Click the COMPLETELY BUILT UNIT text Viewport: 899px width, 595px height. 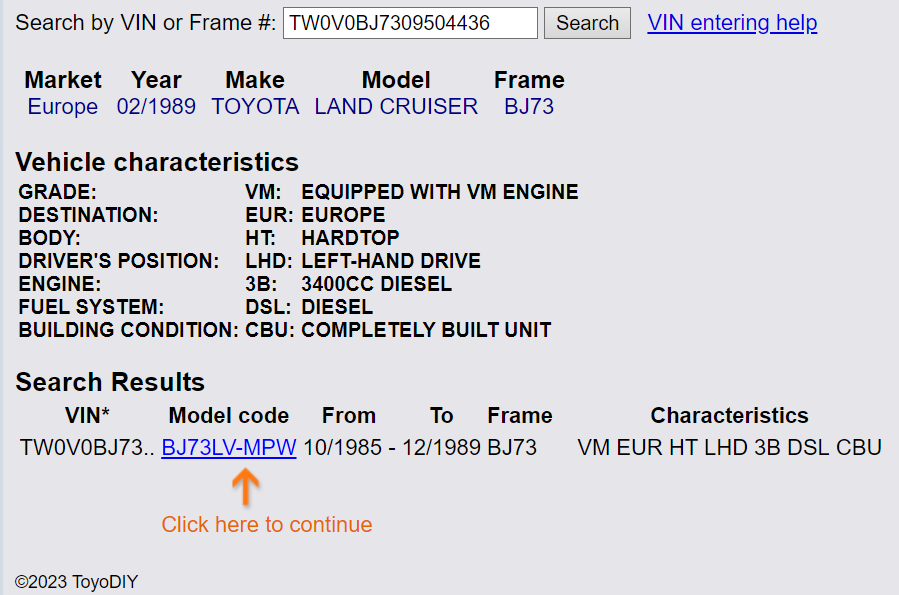click(x=426, y=330)
